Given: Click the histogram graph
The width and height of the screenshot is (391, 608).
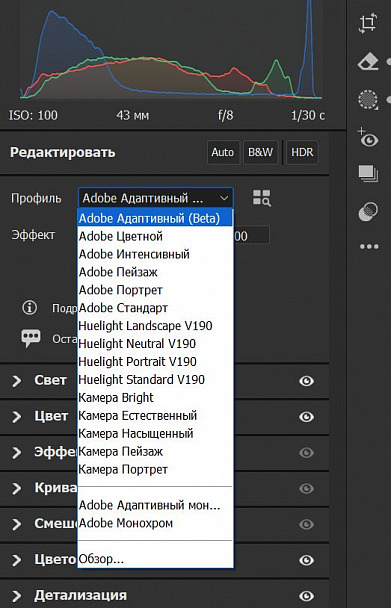Looking at the screenshot, I should (x=171, y=50).
